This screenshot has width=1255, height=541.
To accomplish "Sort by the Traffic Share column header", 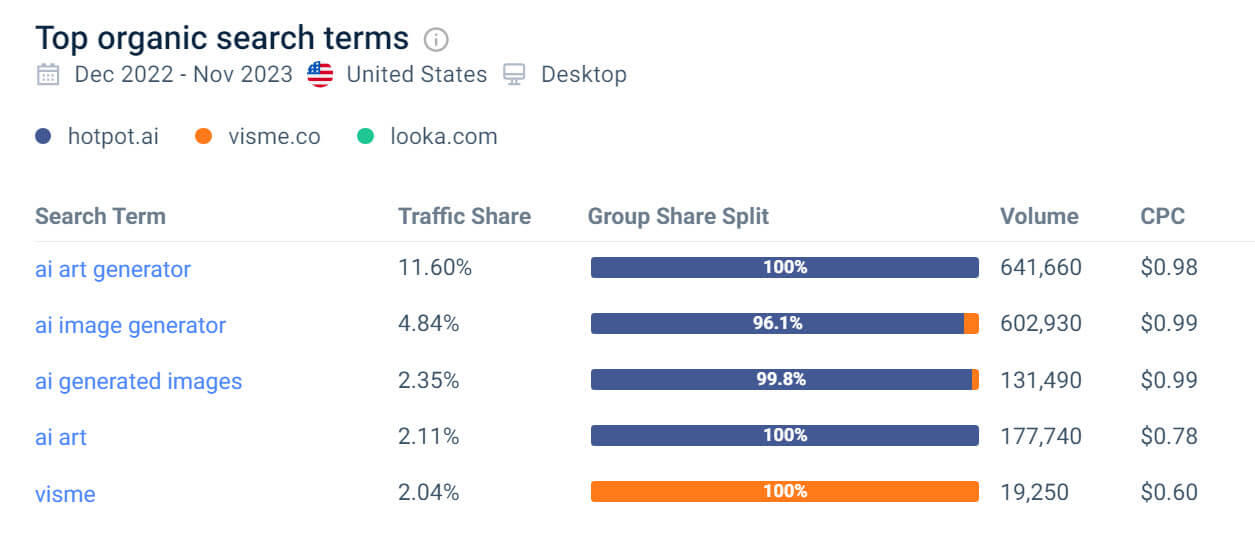I will coord(464,216).
